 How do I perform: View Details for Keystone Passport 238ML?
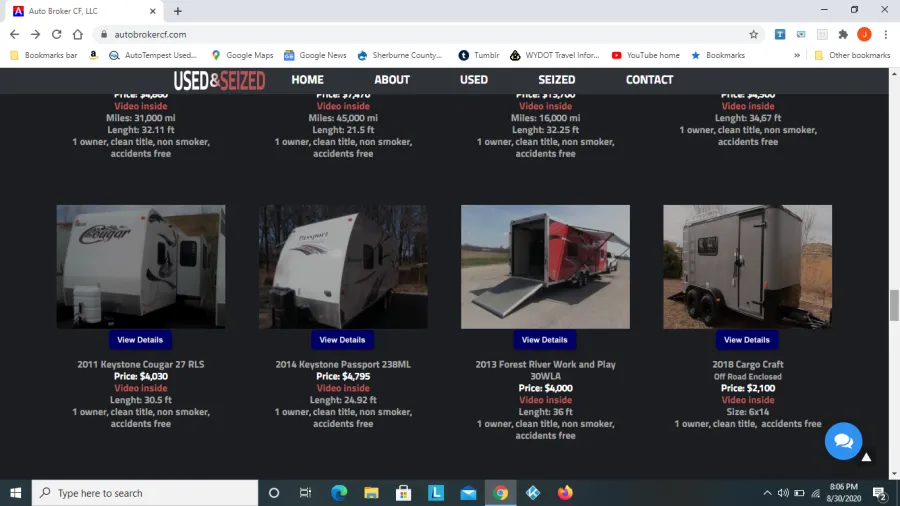(x=342, y=340)
